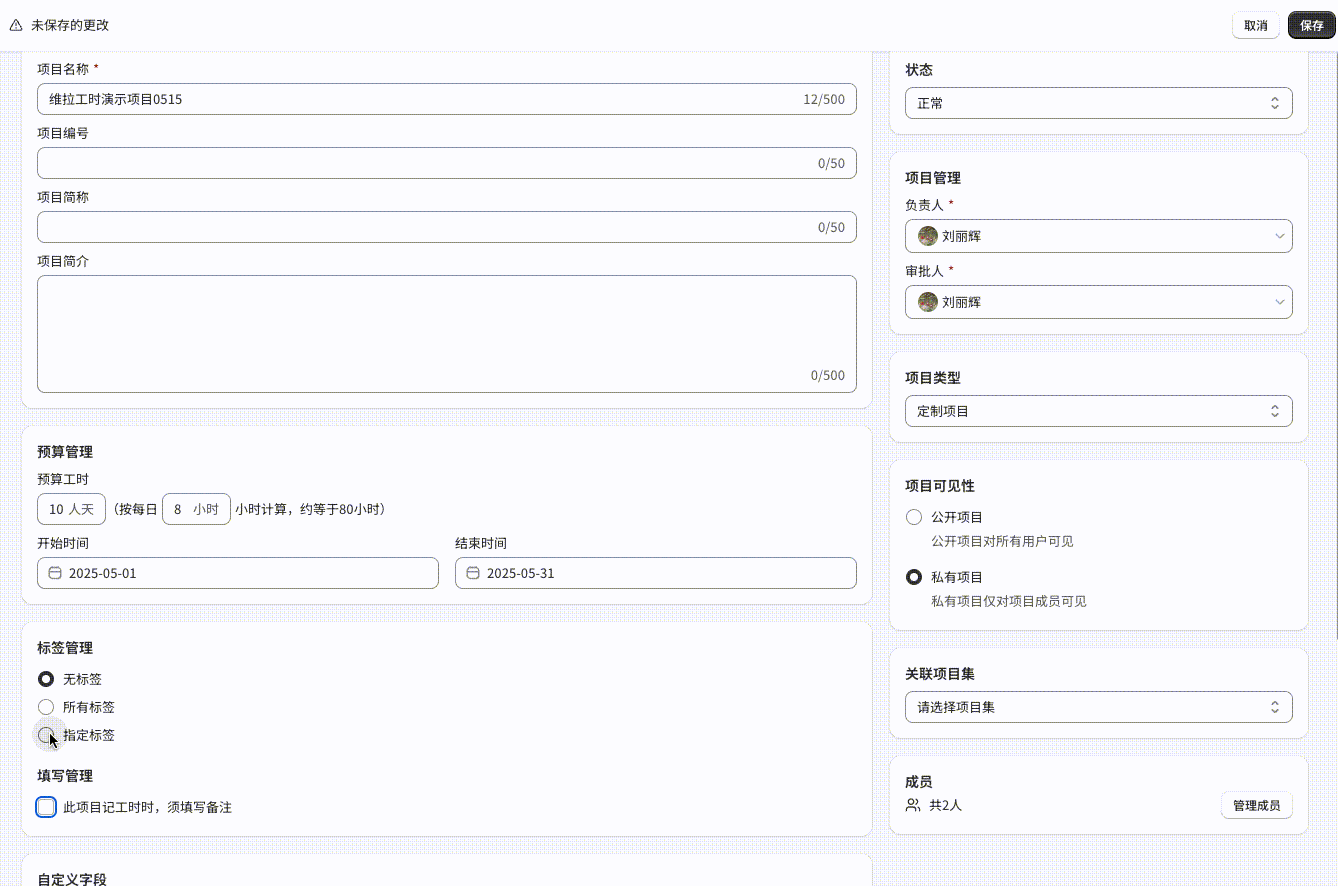
Task: Click the 项目简称 input field
Action: tap(447, 227)
